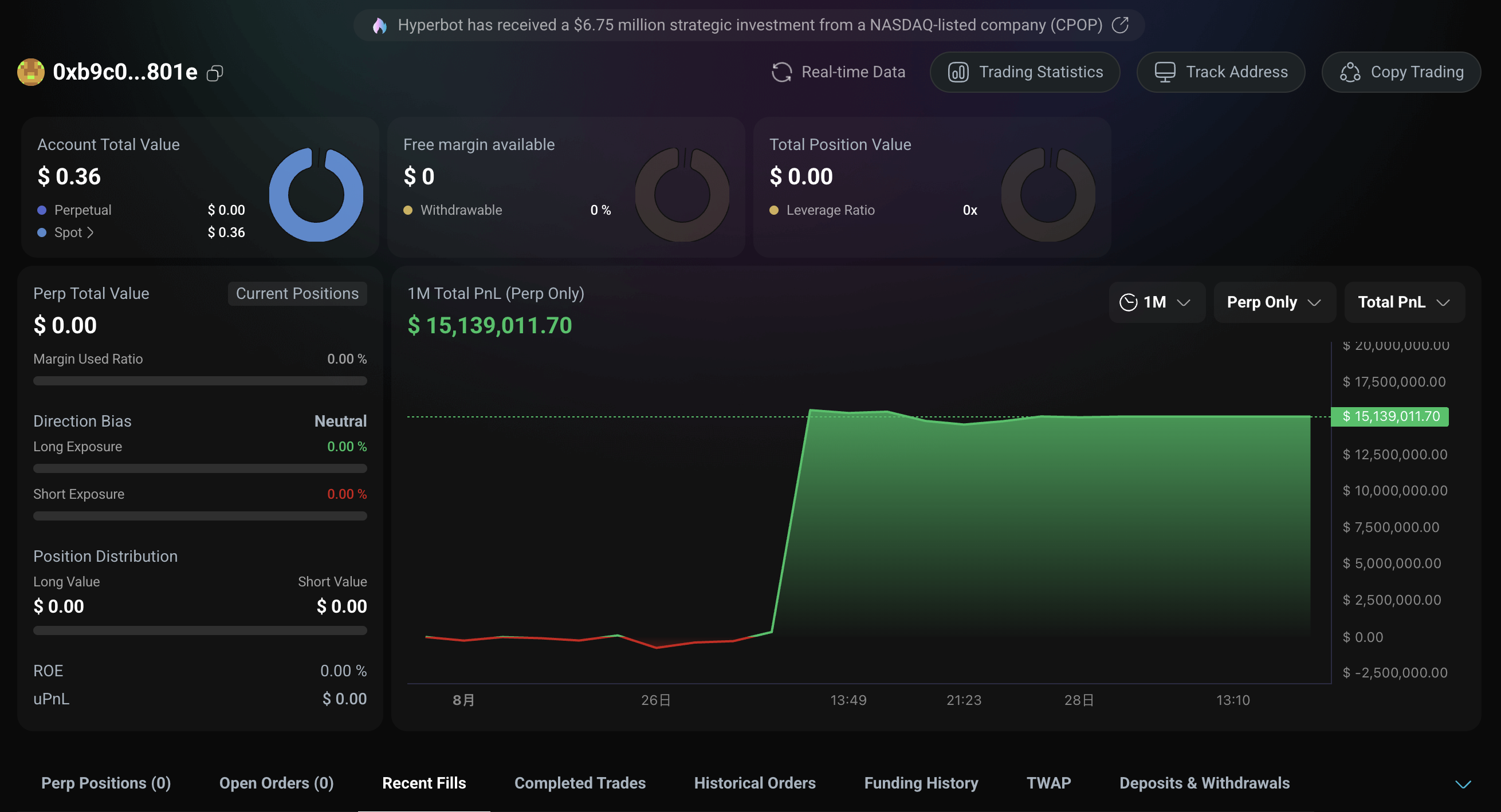Click the Account Total Value donut chart
Image resolution: width=1501 pixels, height=812 pixels.
click(316, 194)
